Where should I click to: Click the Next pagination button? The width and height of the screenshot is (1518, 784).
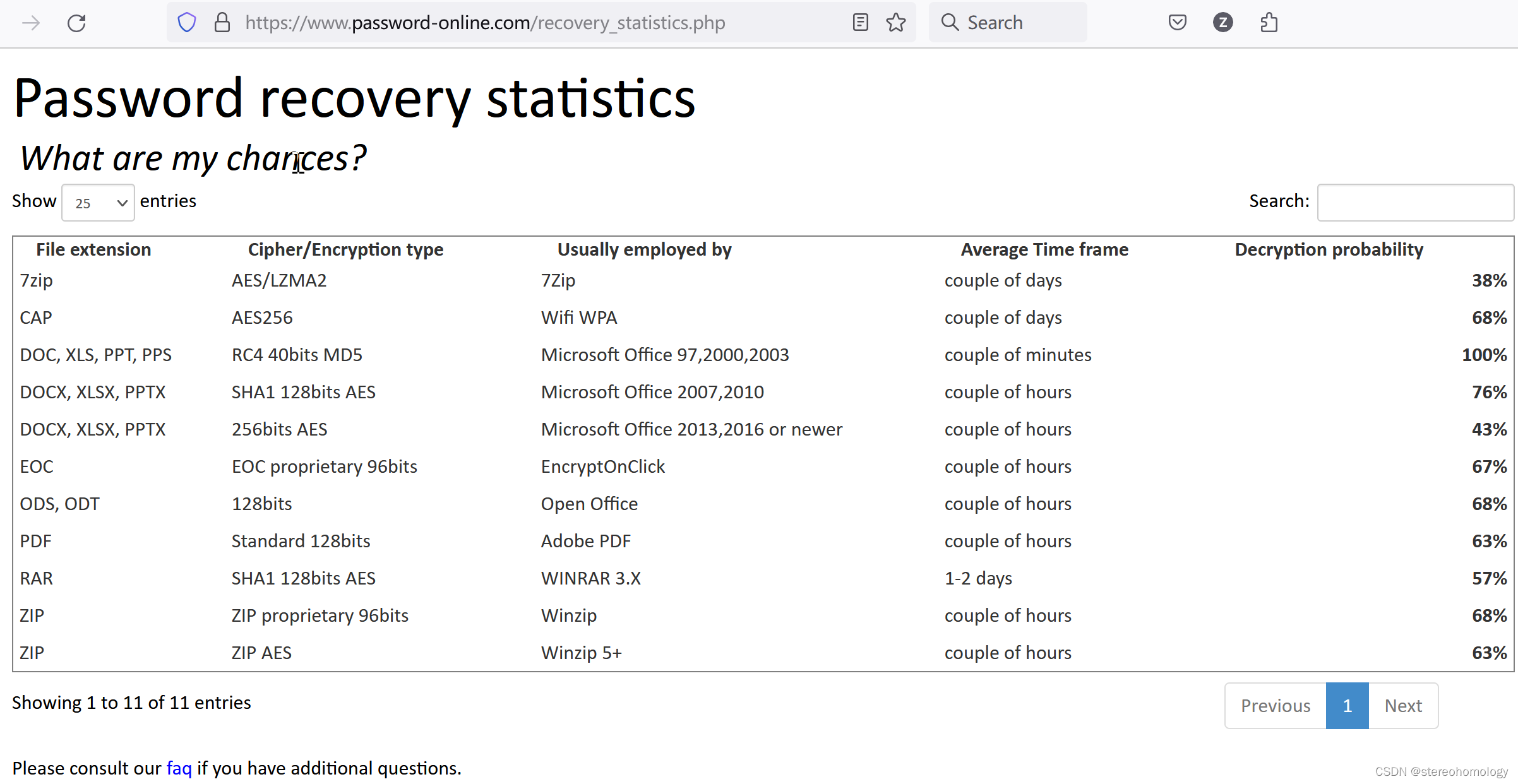[x=1402, y=706]
